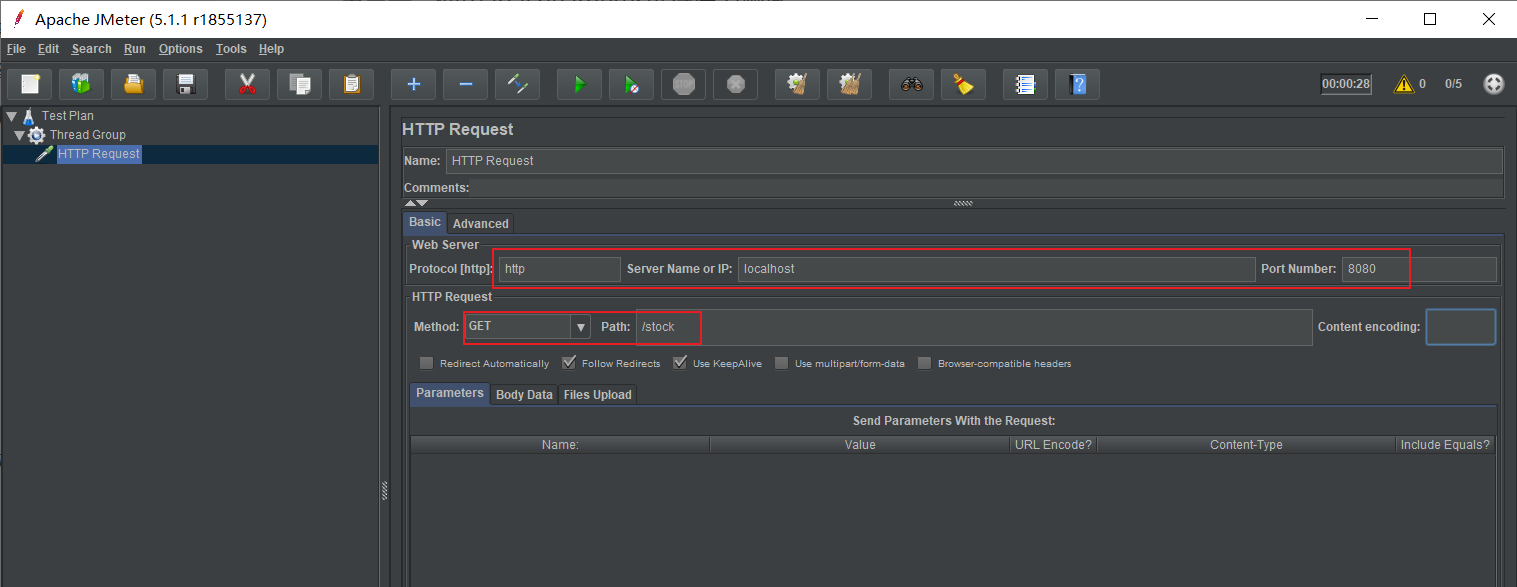Click the Name field containing HTTP Request
This screenshot has height=587, width=1517.
[x=974, y=161]
